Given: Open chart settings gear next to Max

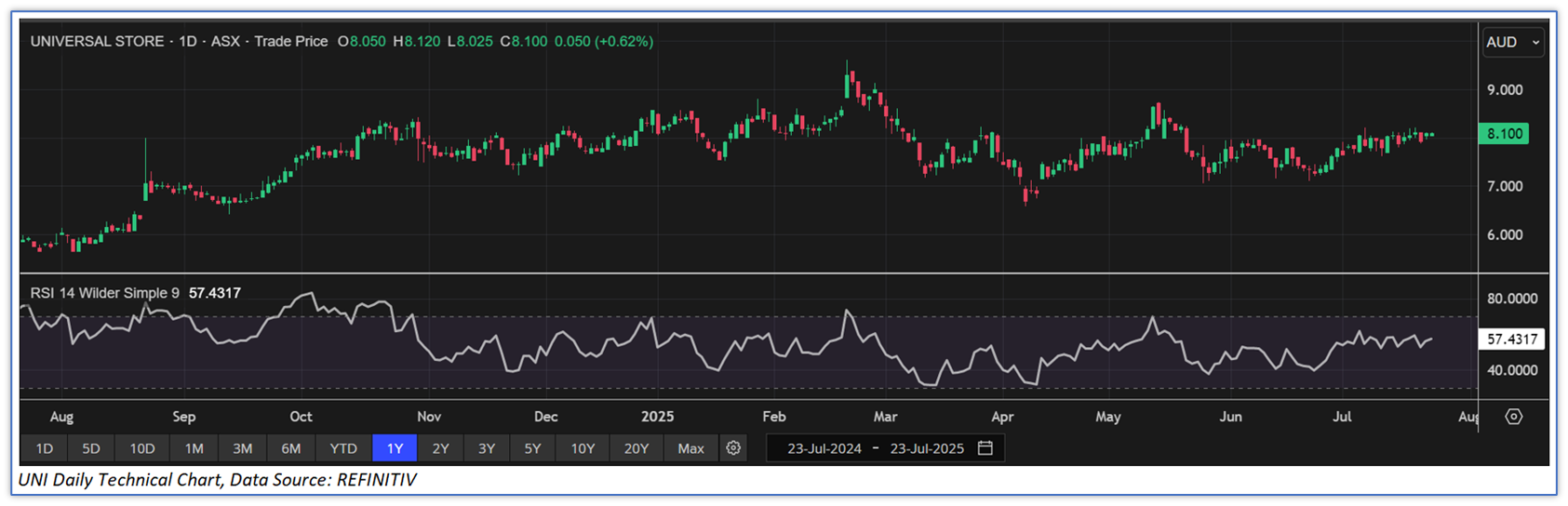Looking at the screenshot, I should (x=733, y=448).
